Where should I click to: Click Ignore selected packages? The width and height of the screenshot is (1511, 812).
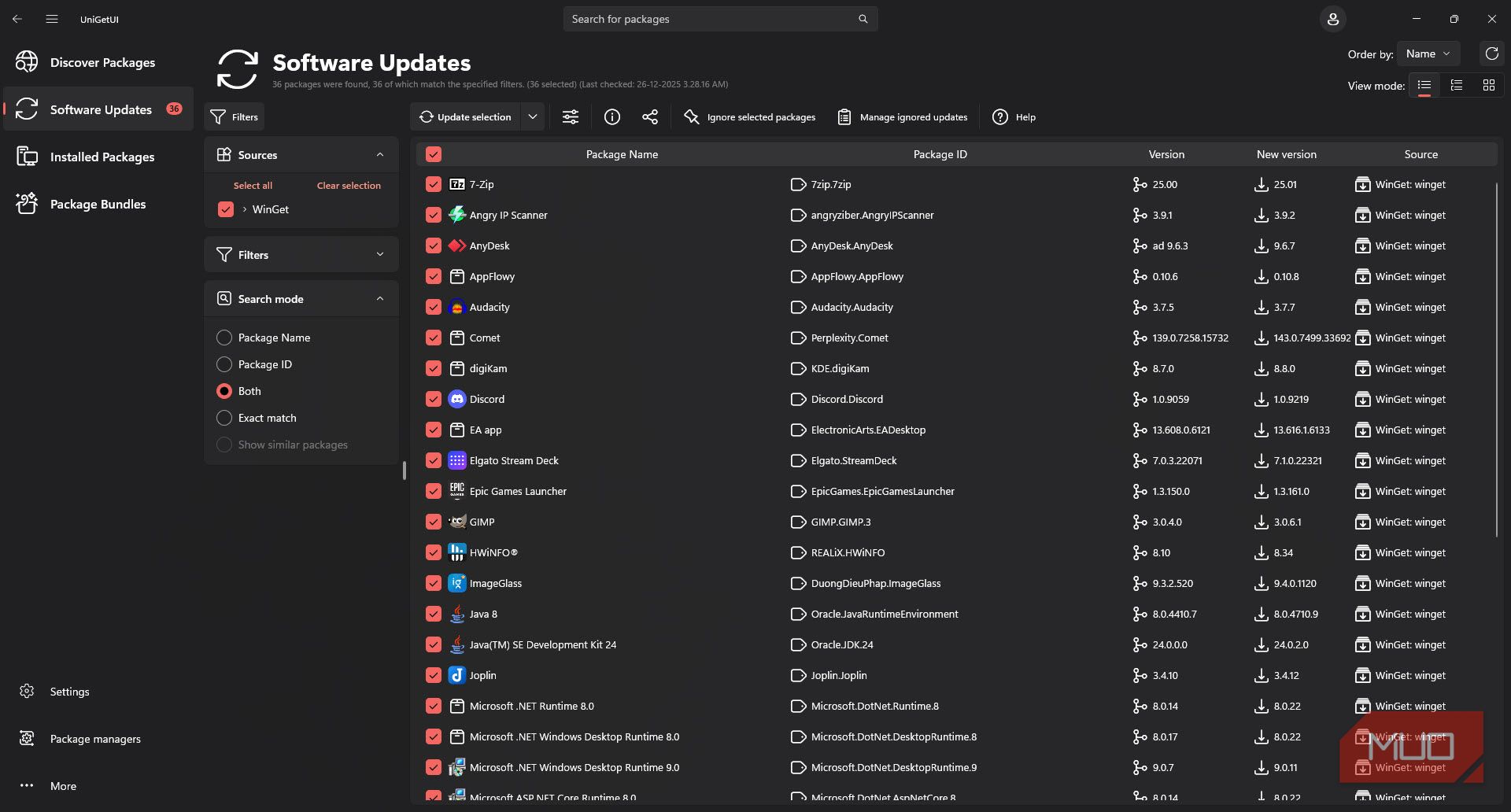click(749, 117)
